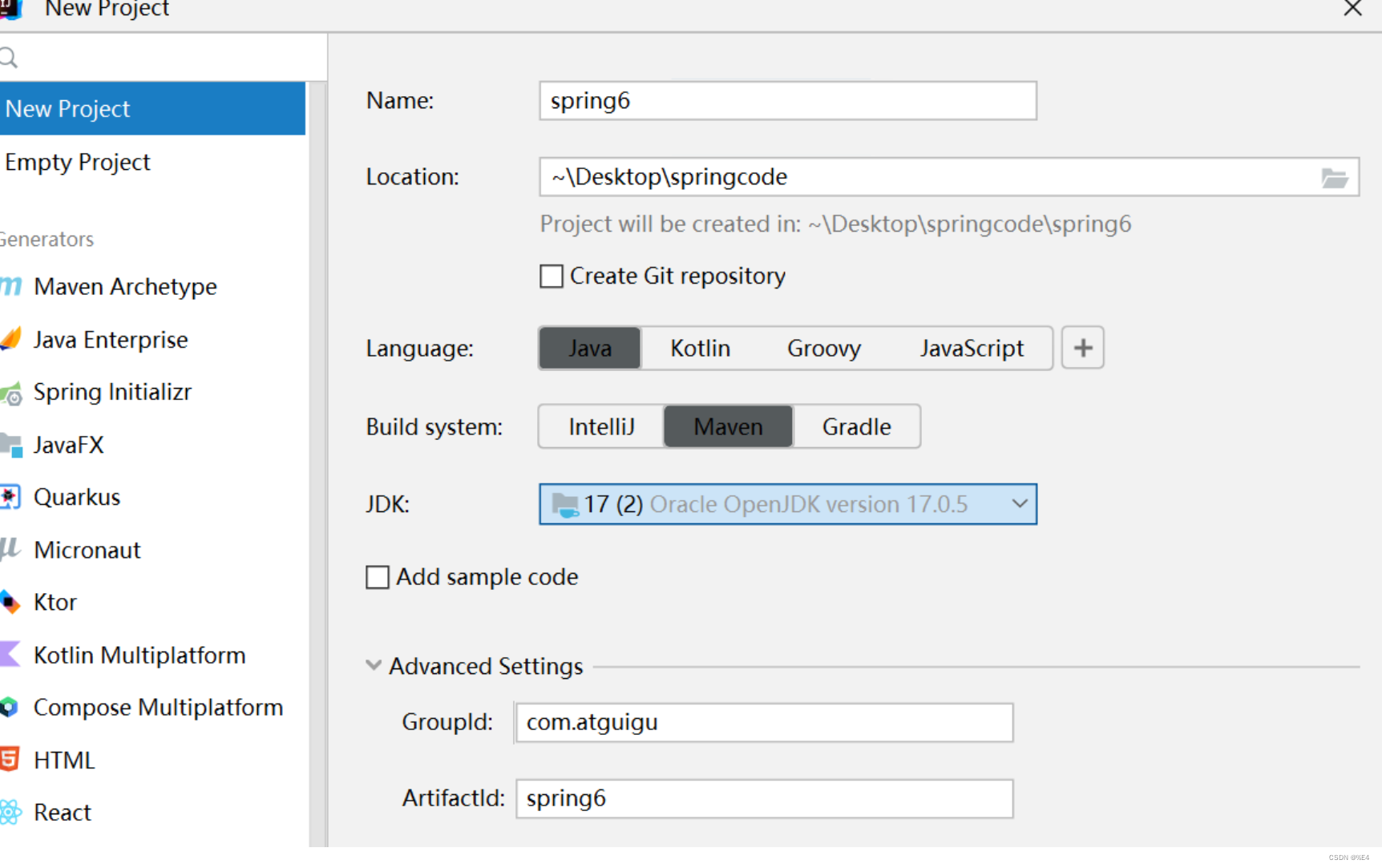The height and width of the screenshot is (868, 1382).
Task: Click the JavaFX generator icon
Action: pos(10,445)
